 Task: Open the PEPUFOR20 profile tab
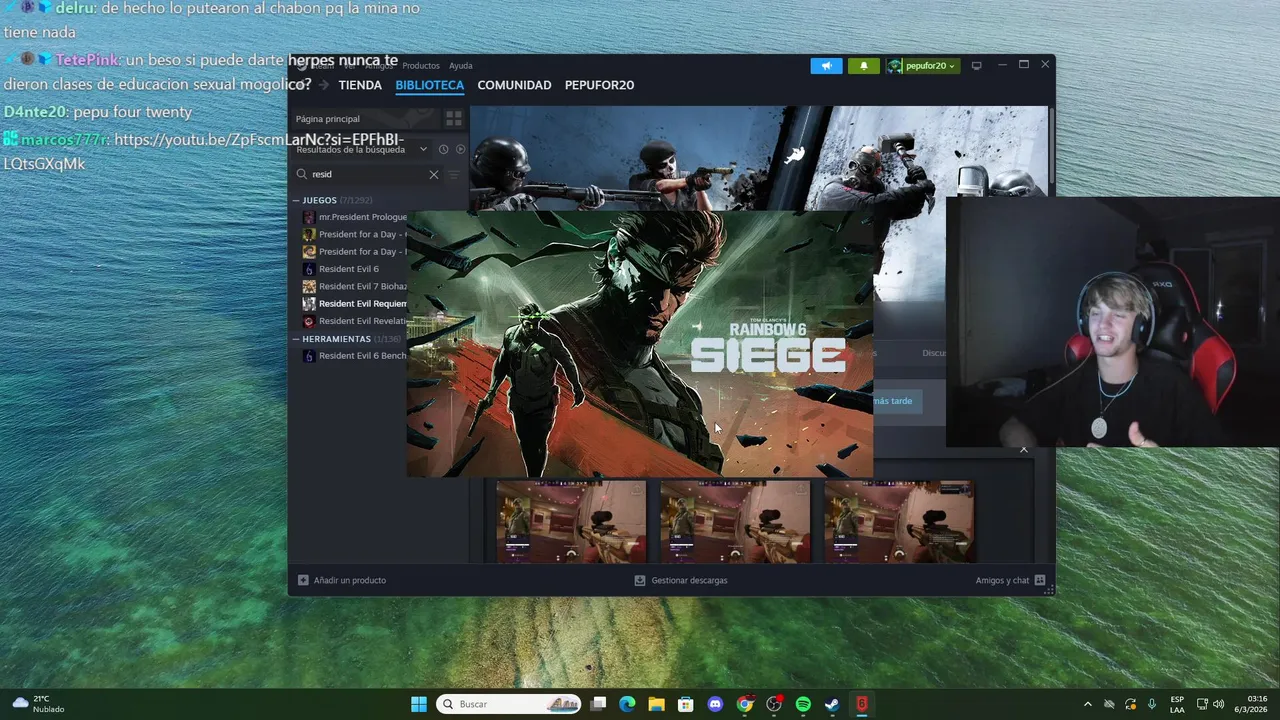click(599, 85)
